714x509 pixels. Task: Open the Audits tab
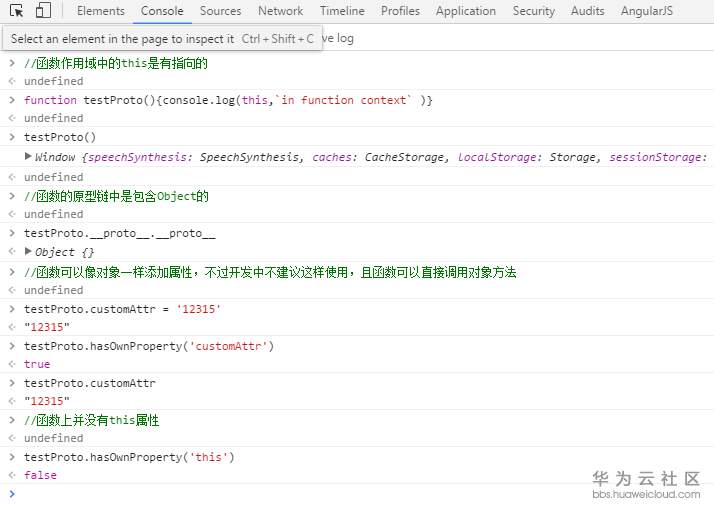(x=588, y=11)
